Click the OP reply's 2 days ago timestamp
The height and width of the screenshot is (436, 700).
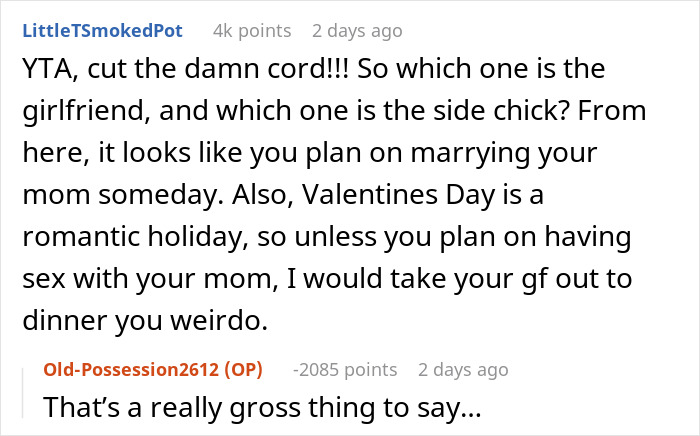coord(461,369)
